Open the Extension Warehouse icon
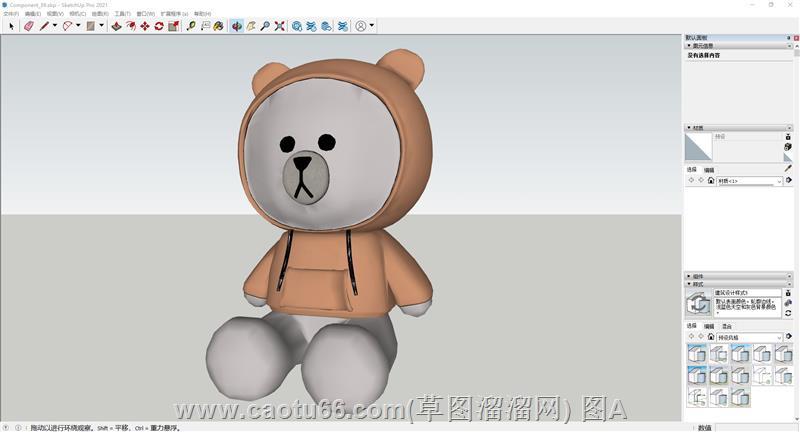Image resolution: width=800 pixels, height=432 pixels. coord(311,26)
